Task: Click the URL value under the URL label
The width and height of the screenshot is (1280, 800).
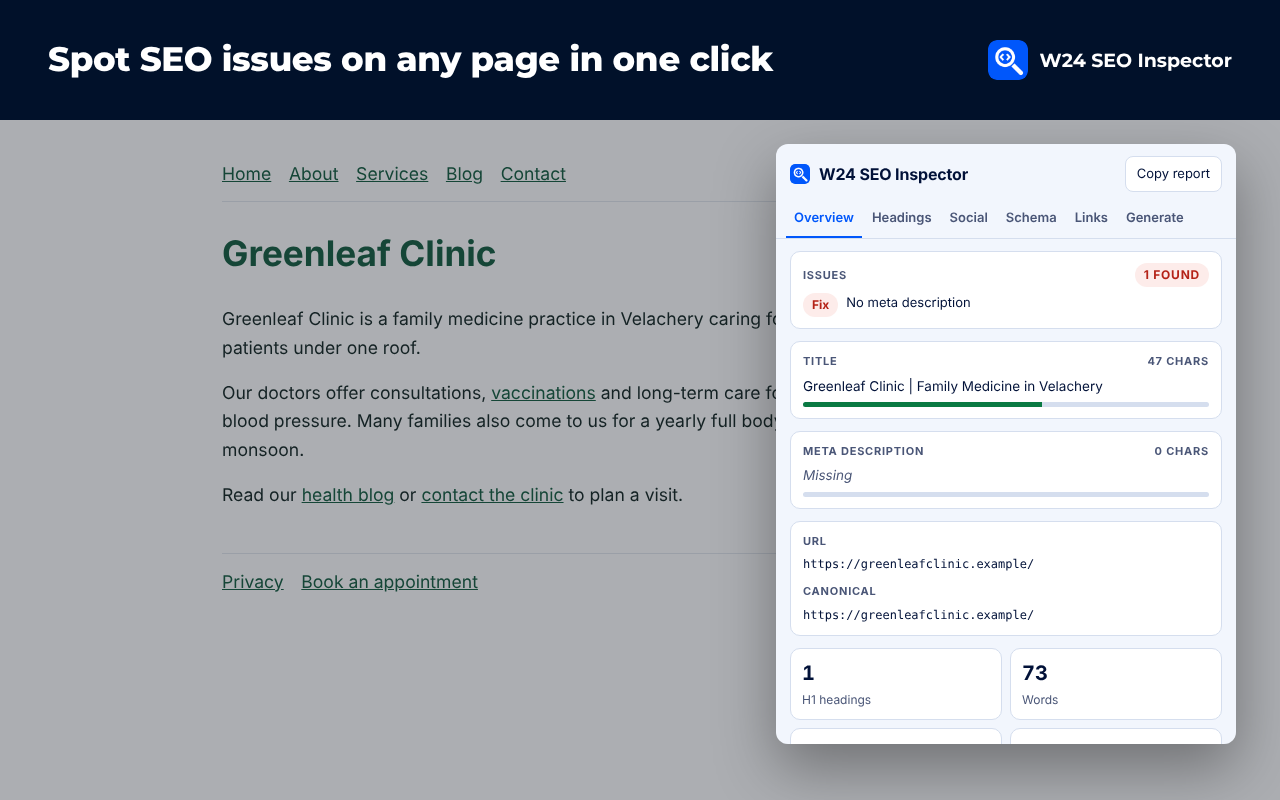Action: point(918,564)
